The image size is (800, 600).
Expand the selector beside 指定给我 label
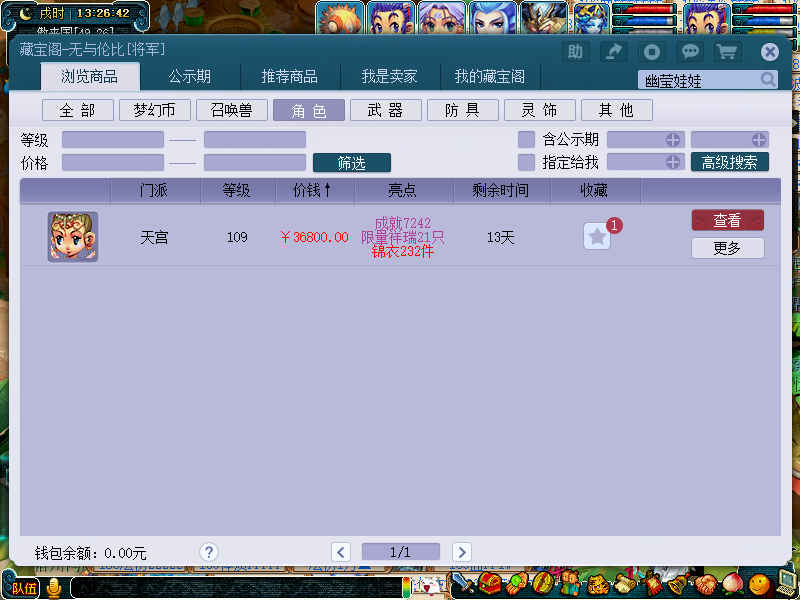pyautogui.click(x=645, y=162)
